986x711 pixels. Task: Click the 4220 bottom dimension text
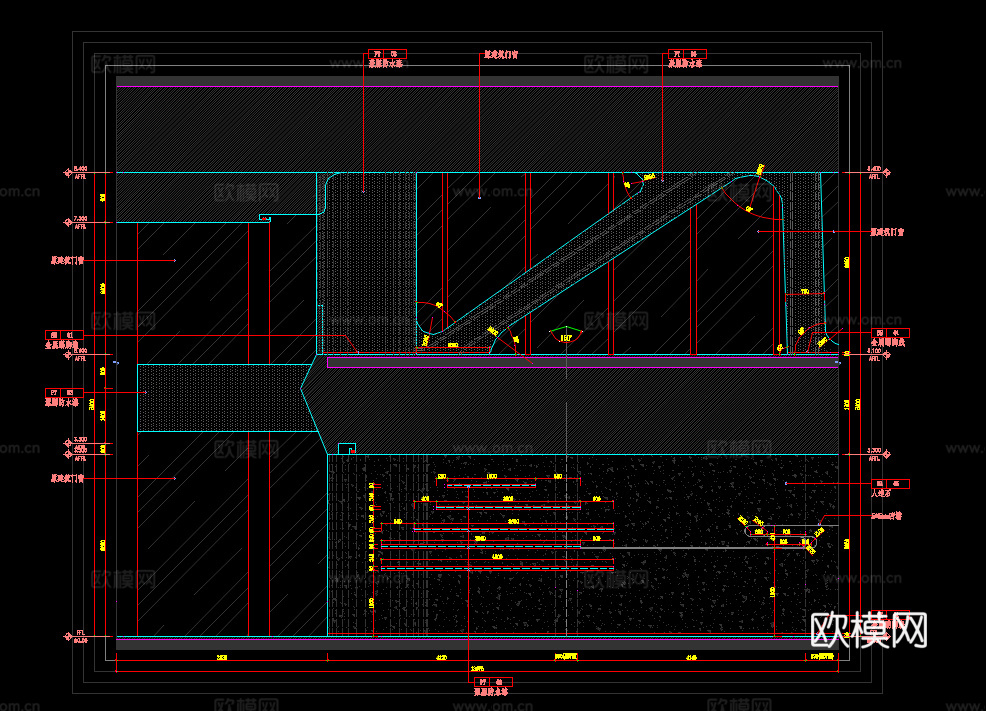pos(441,658)
